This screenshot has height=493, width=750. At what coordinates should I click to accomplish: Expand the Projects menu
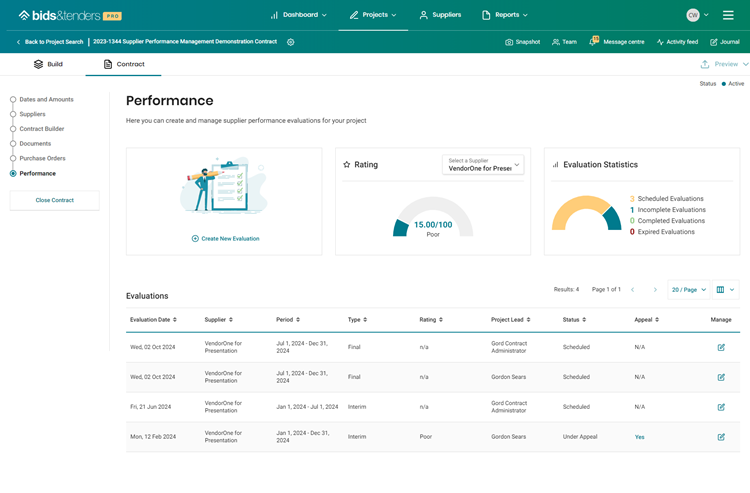click(373, 15)
